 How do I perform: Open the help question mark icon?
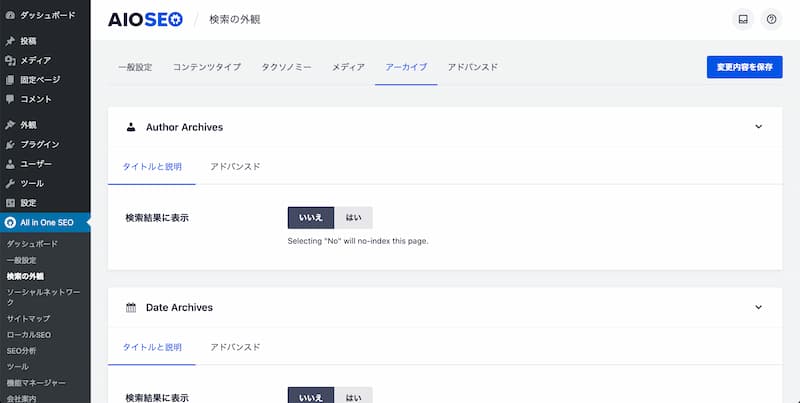[771, 19]
